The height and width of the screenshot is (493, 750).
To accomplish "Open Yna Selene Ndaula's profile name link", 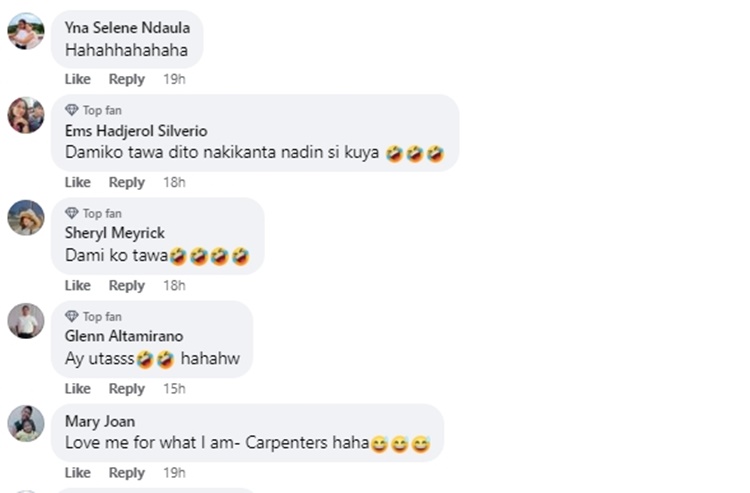I will 127,28.
